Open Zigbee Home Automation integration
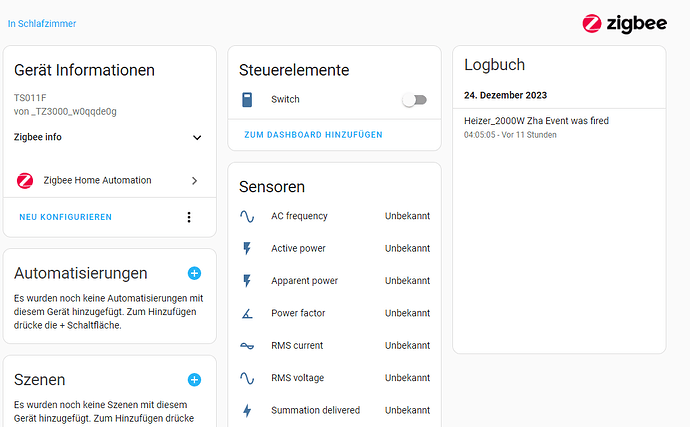Screen dimensions: 690x427 [x=110, y=180]
